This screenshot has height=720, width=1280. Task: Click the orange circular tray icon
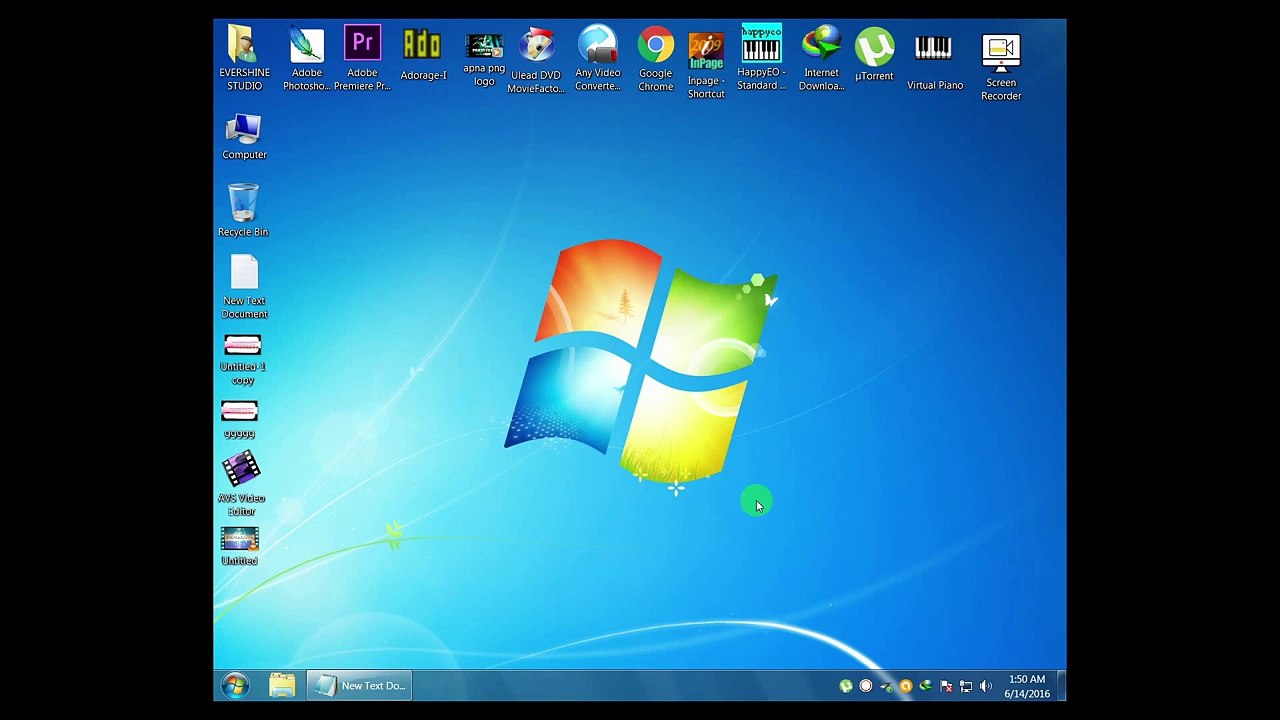pos(906,686)
